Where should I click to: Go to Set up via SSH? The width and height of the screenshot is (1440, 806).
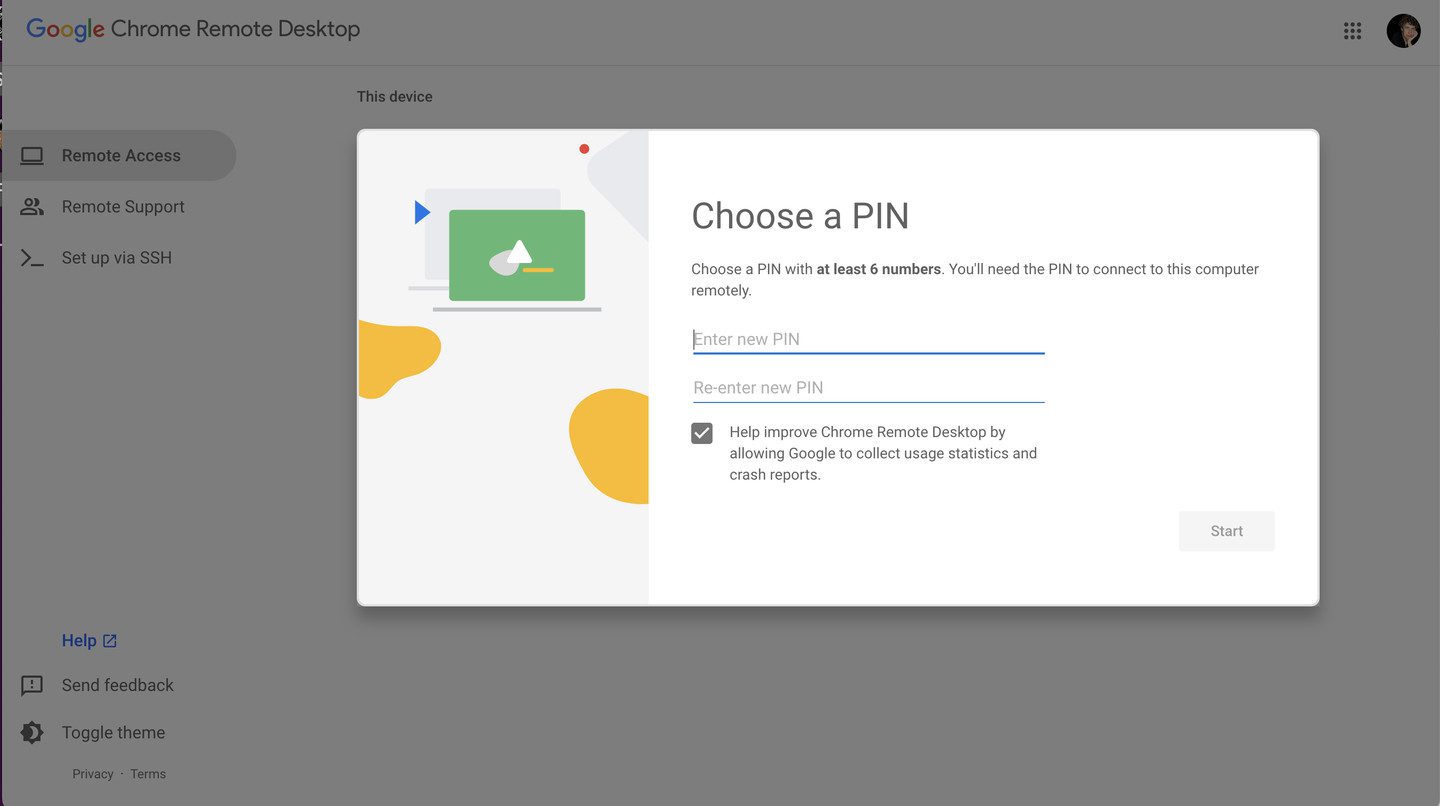coord(117,258)
